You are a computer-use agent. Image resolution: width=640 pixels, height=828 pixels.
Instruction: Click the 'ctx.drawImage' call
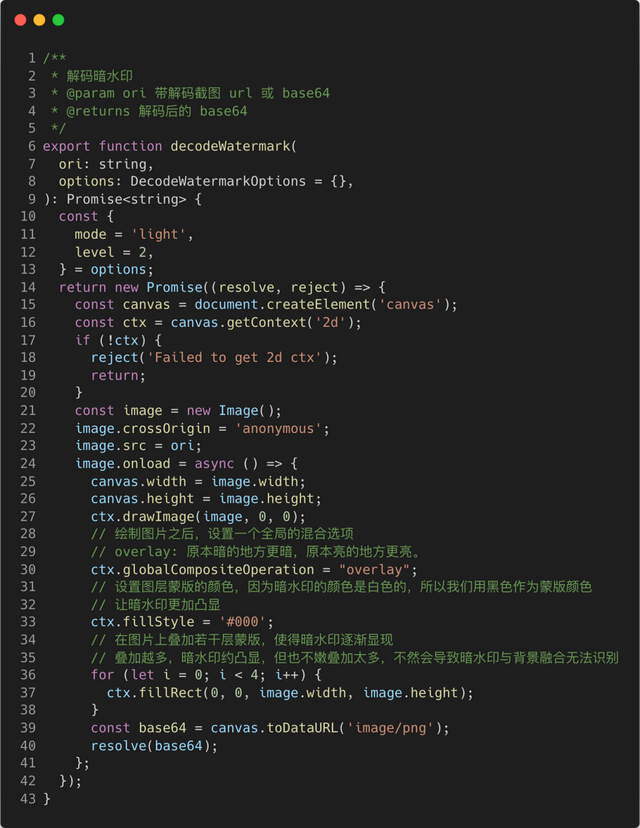pyautogui.click(x=143, y=517)
